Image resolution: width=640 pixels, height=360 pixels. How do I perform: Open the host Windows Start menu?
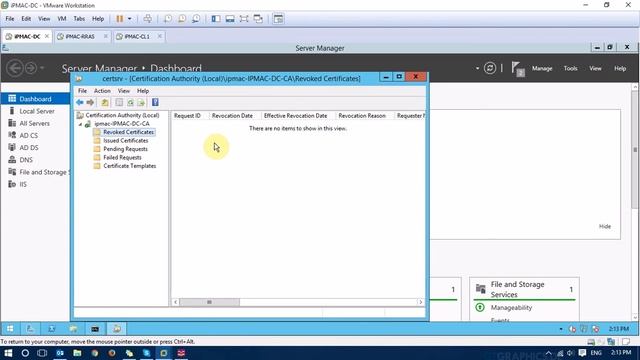click(x=8, y=353)
